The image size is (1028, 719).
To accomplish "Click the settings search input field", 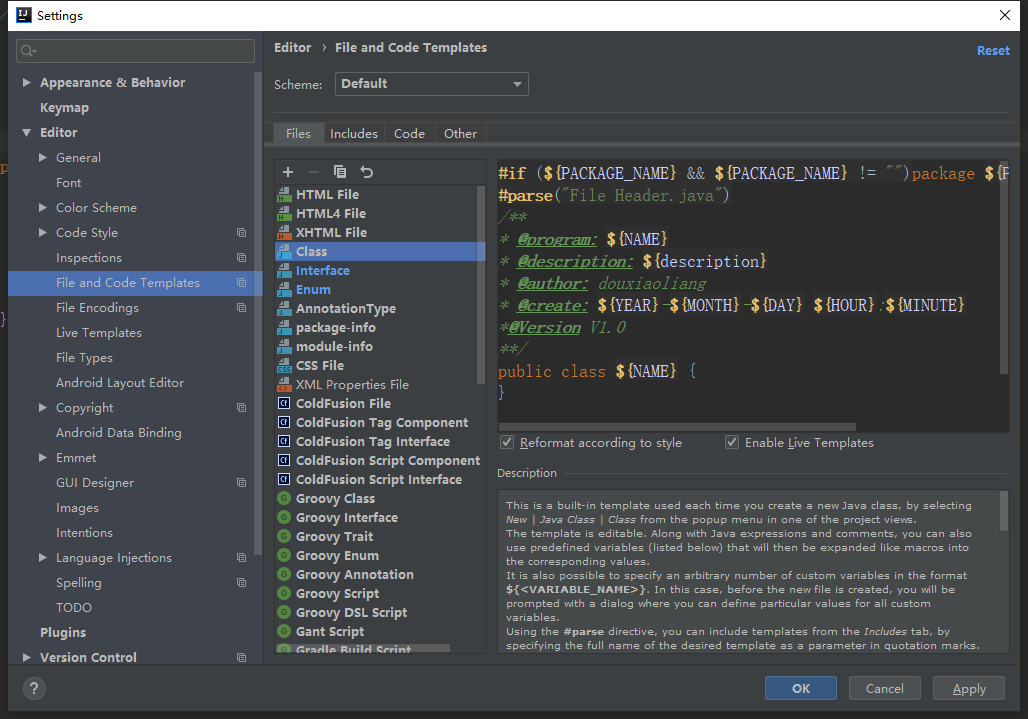I will tap(135, 51).
